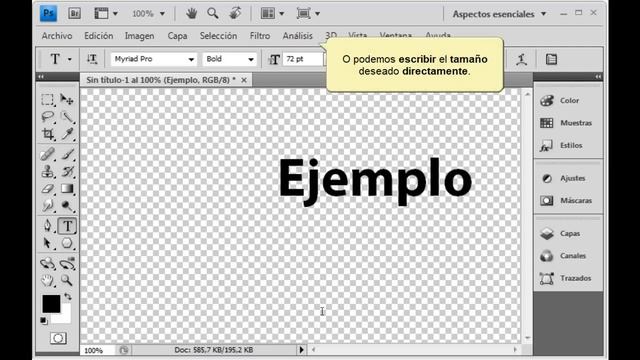Click Zoom tool in application bar

tap(213, 13)
